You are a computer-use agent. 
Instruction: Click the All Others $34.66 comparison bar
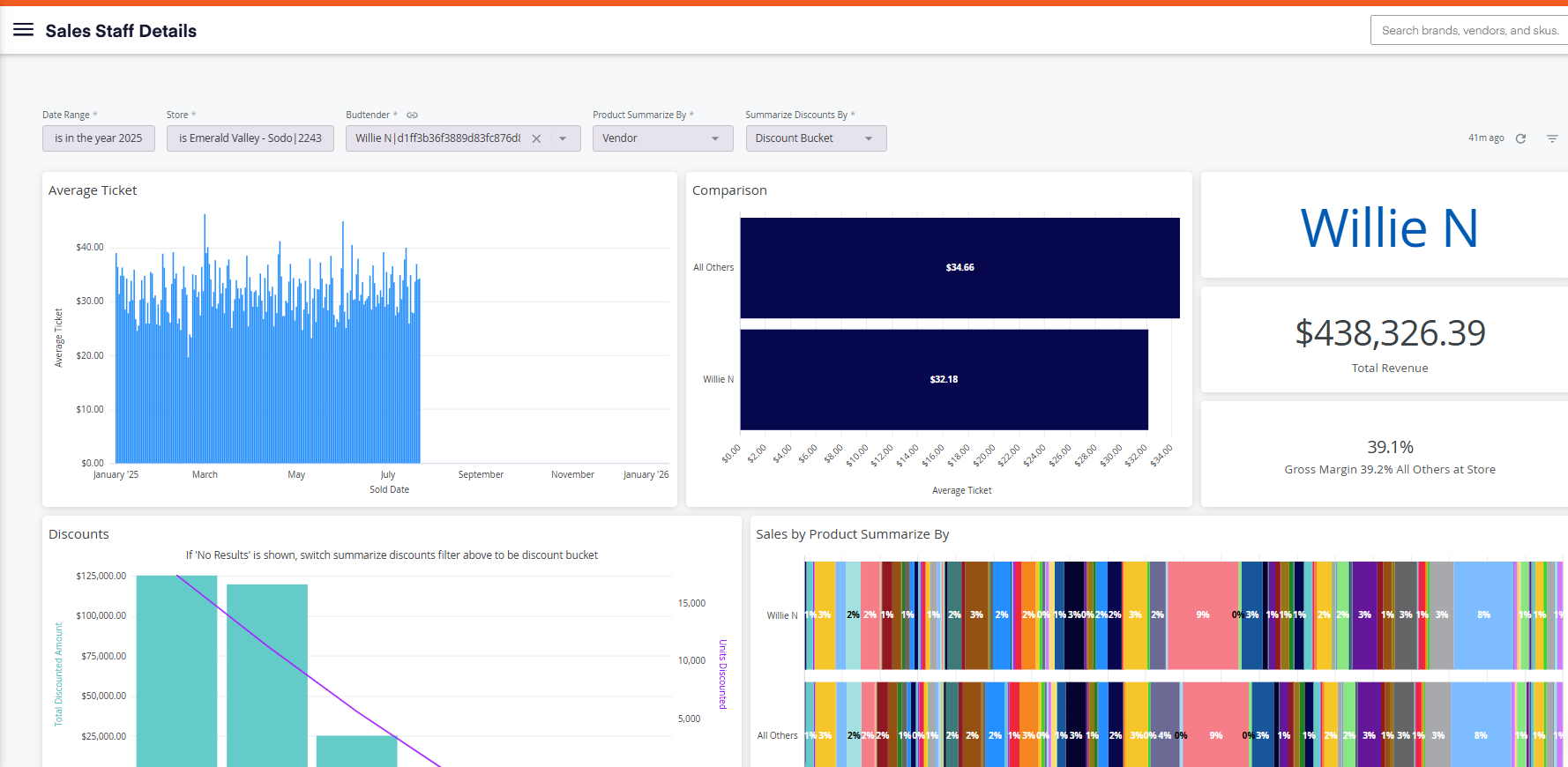(x=959, y=268)
